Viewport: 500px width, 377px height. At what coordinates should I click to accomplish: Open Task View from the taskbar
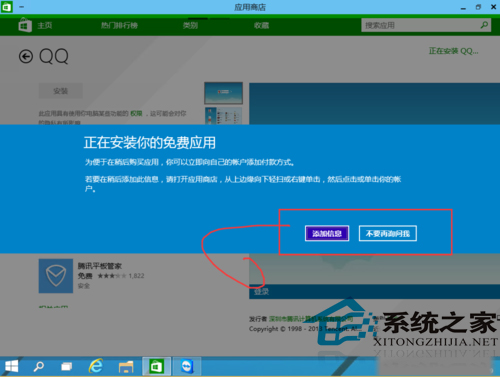(67, 367)
